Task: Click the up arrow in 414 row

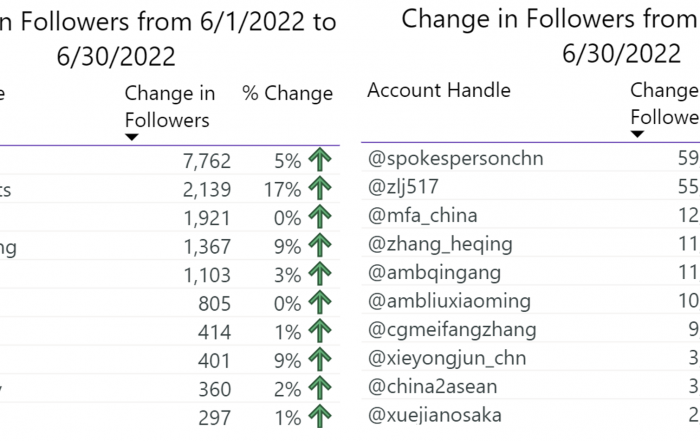Action: [320, 331]
